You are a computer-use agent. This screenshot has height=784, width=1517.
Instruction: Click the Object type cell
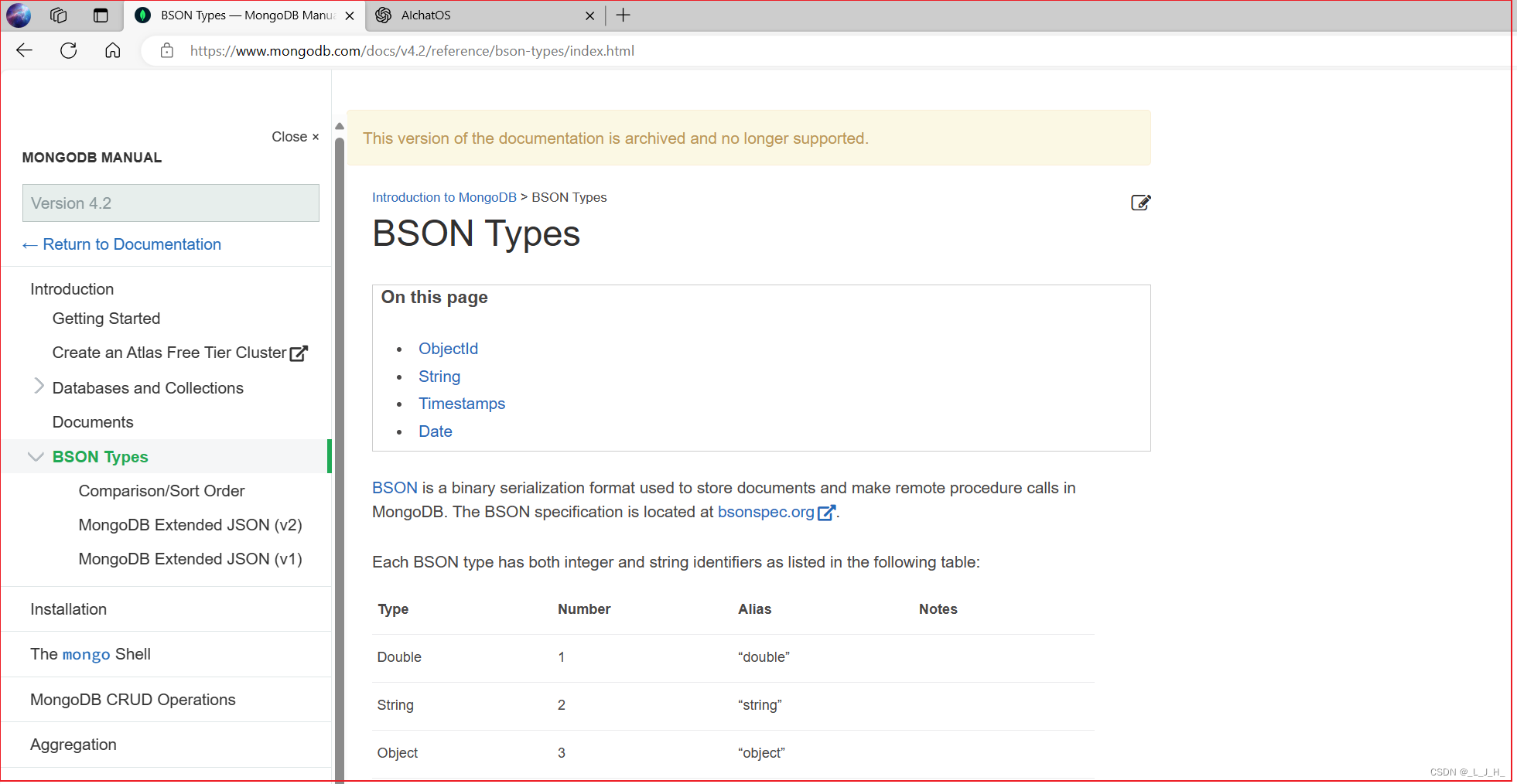pos(398,753)
